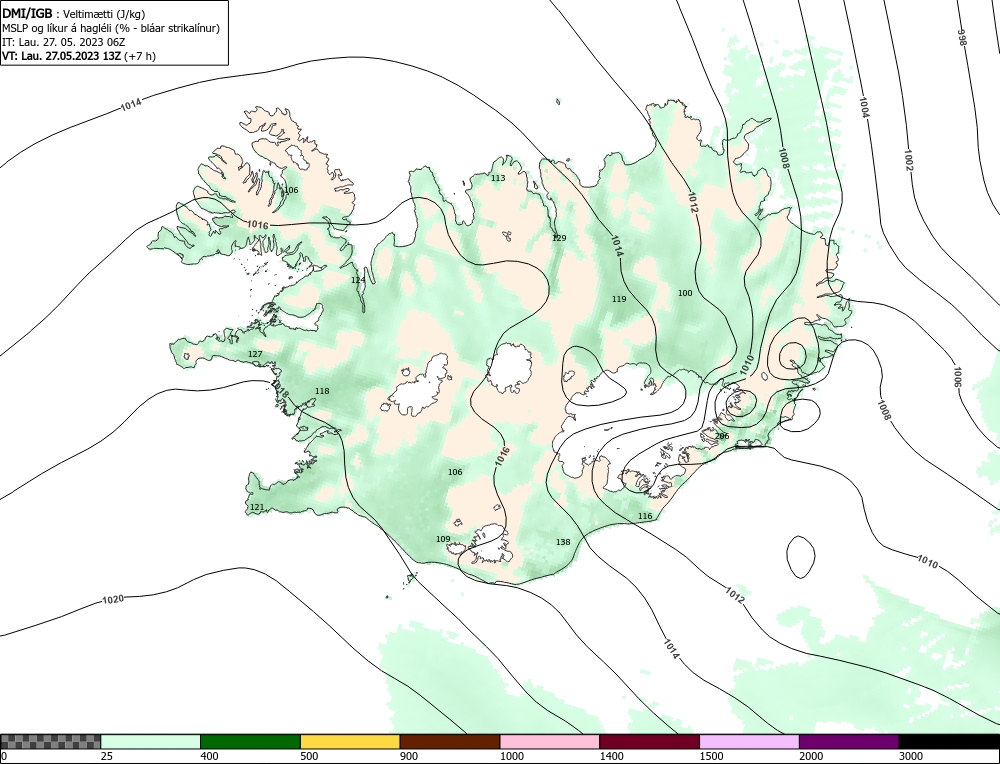The image size is (1000, 764).
Task: Click the 1020 isobar label
Action: (113, 599)
